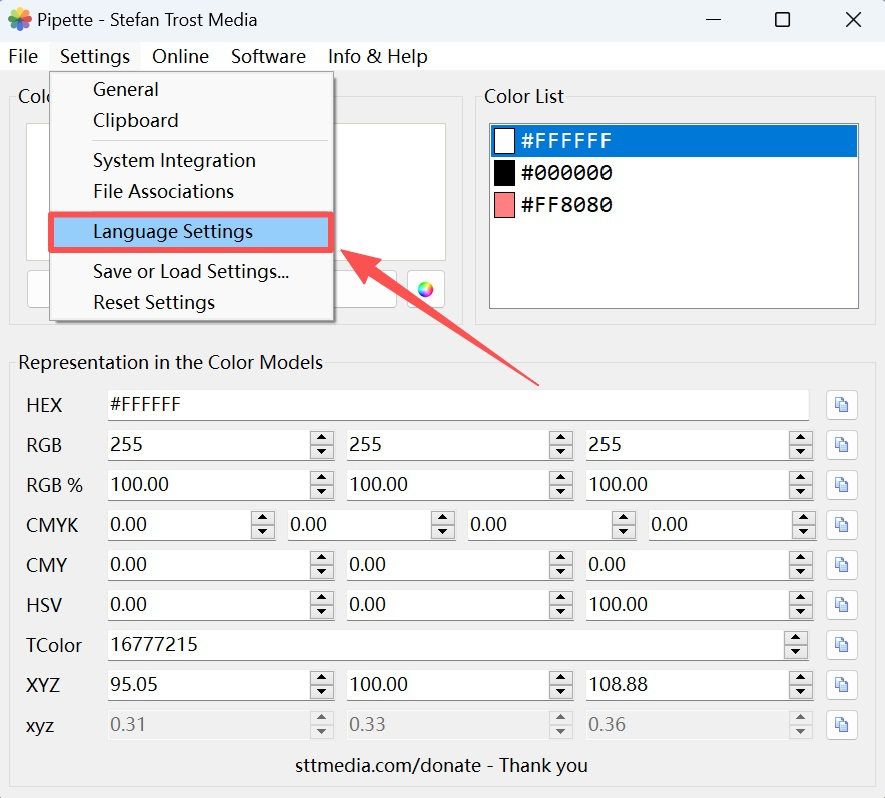Copy the HEX value to clipboard
Screen dimensions: 885x798
click(x=841, y=405)
